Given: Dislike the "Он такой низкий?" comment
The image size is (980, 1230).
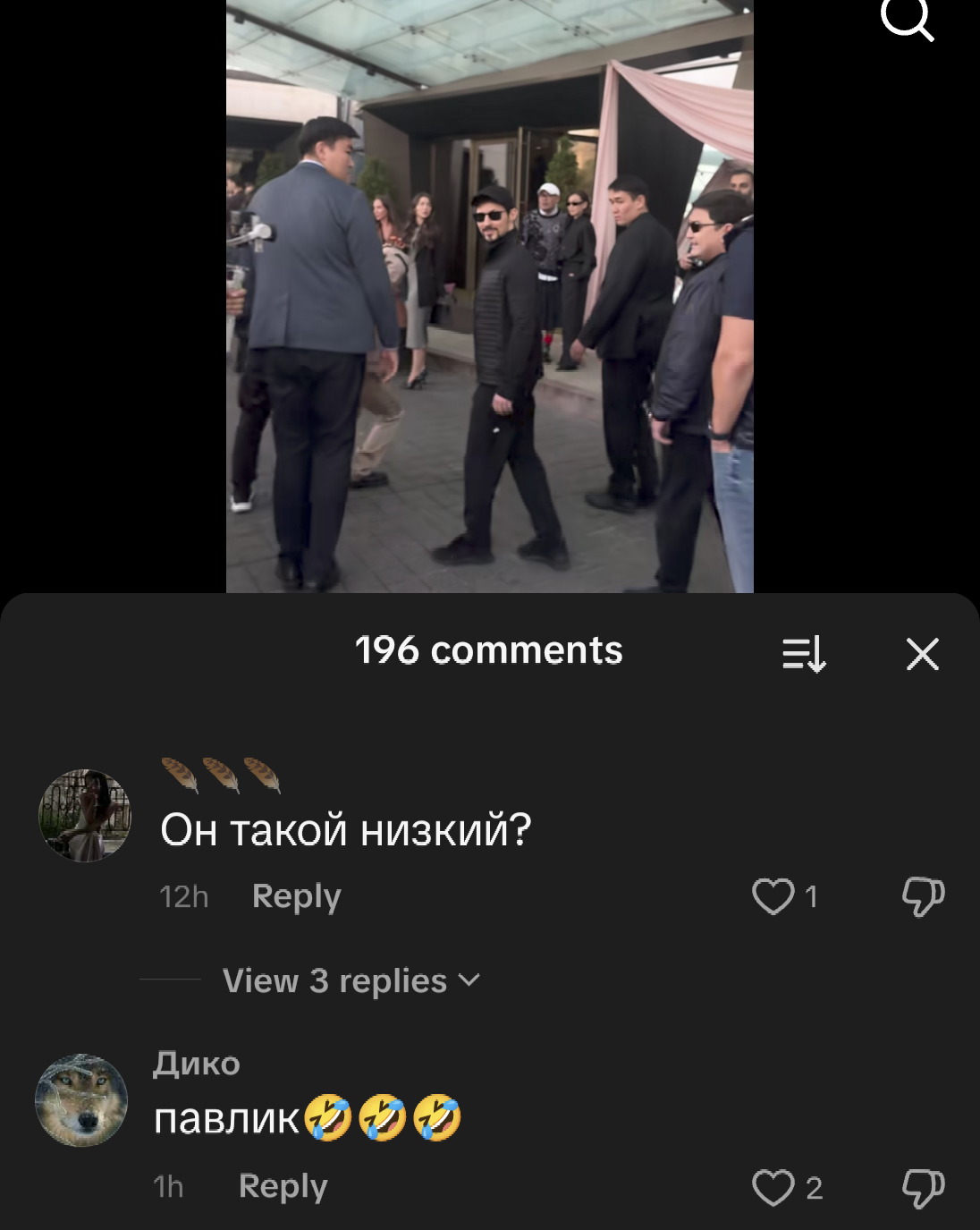Looking at the screenshot, I should (923, 896).
